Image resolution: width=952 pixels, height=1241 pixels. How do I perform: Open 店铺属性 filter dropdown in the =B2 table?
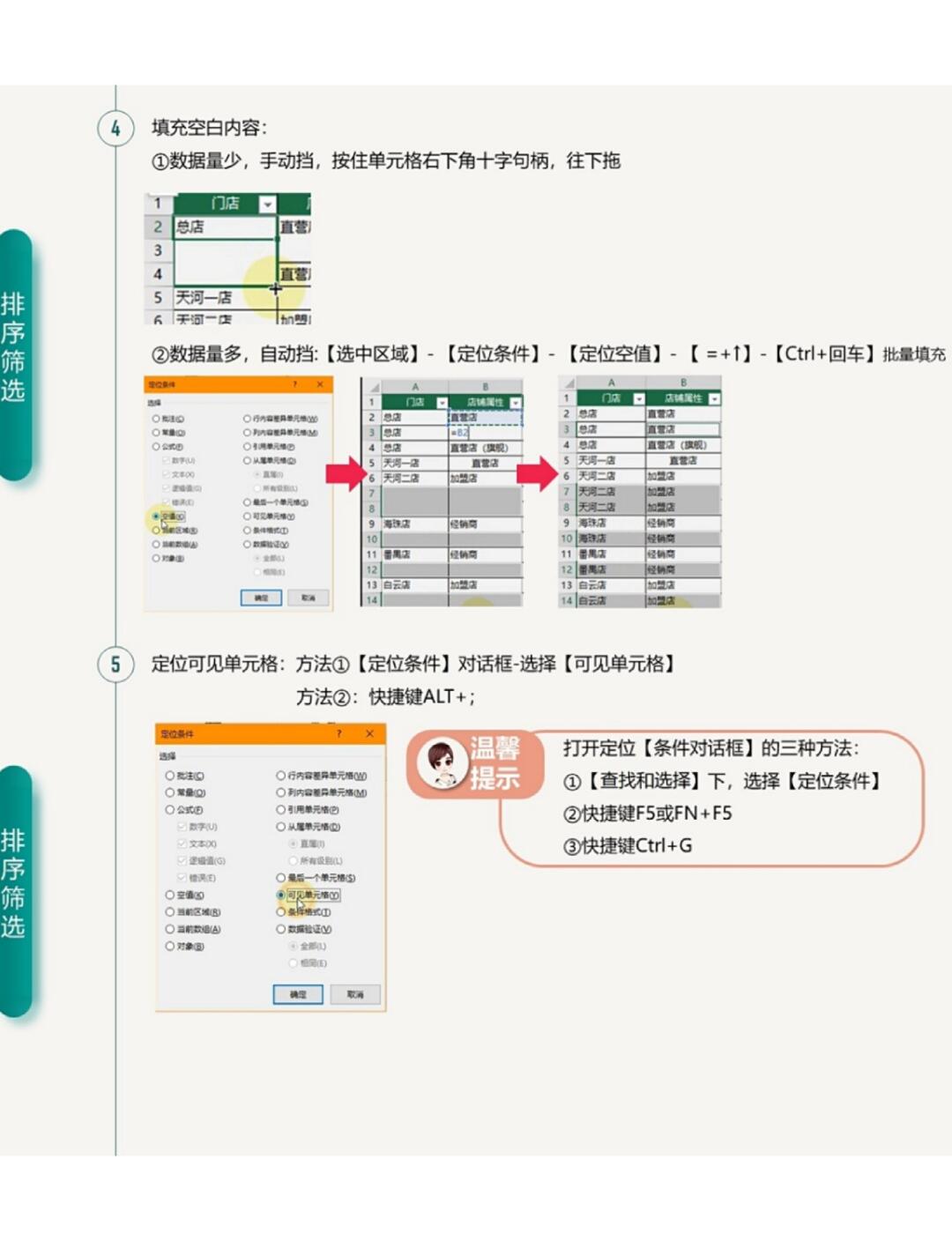(516, 402)
